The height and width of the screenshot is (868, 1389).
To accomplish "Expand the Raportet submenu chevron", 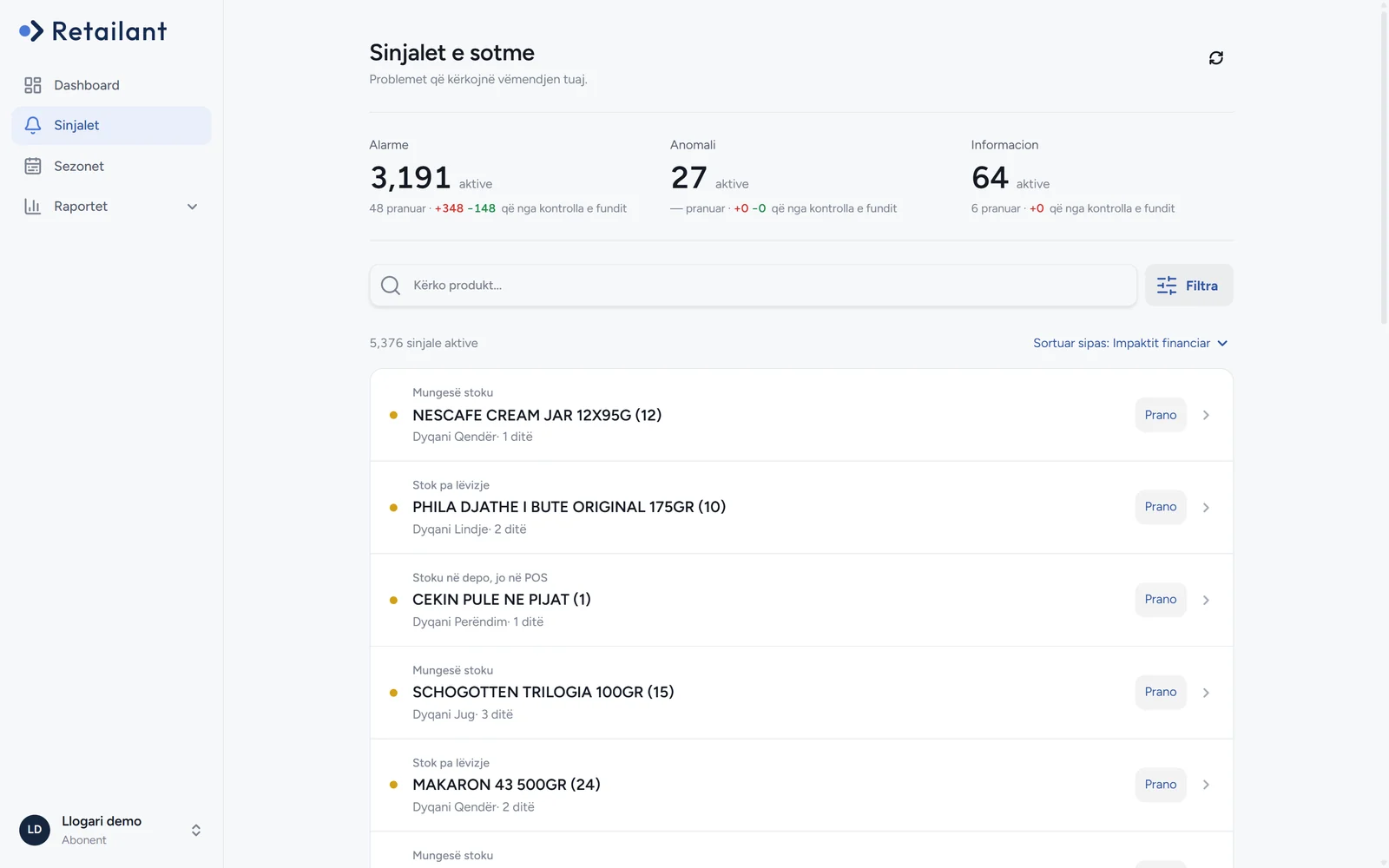I will coord(193,207).
